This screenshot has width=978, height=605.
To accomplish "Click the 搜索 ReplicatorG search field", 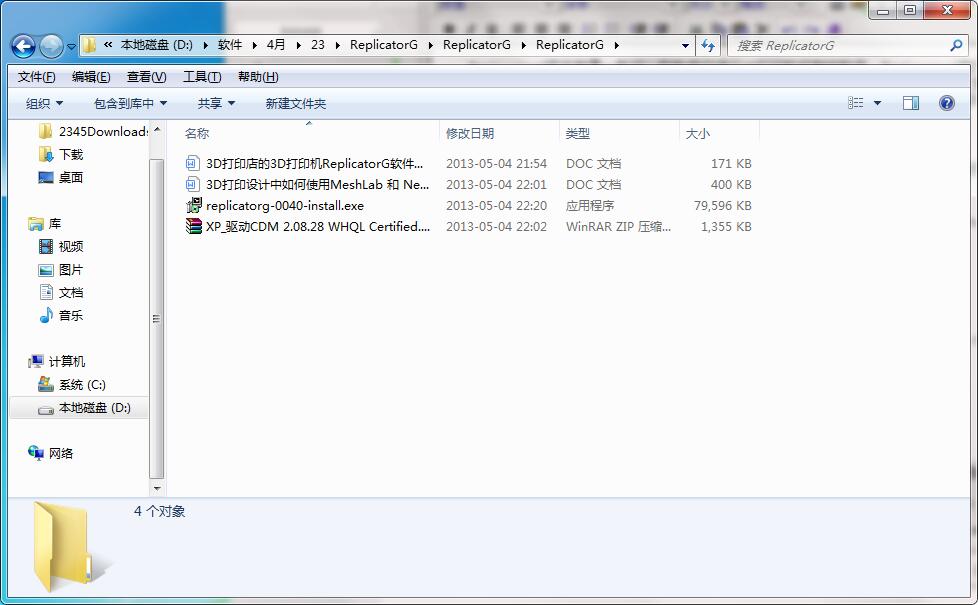I will coord(845,46).
